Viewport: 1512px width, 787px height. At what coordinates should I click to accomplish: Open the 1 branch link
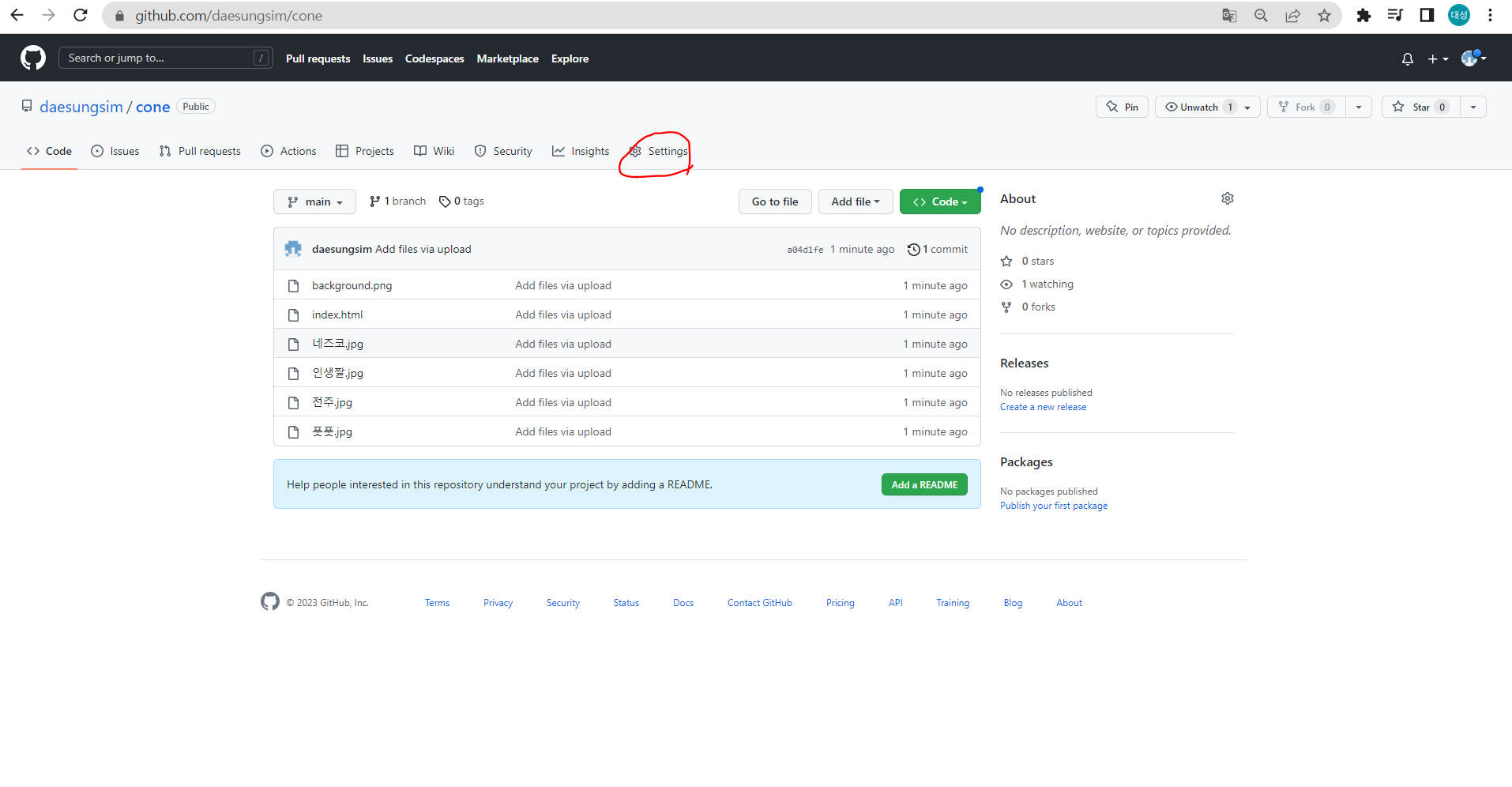point(397,201)
